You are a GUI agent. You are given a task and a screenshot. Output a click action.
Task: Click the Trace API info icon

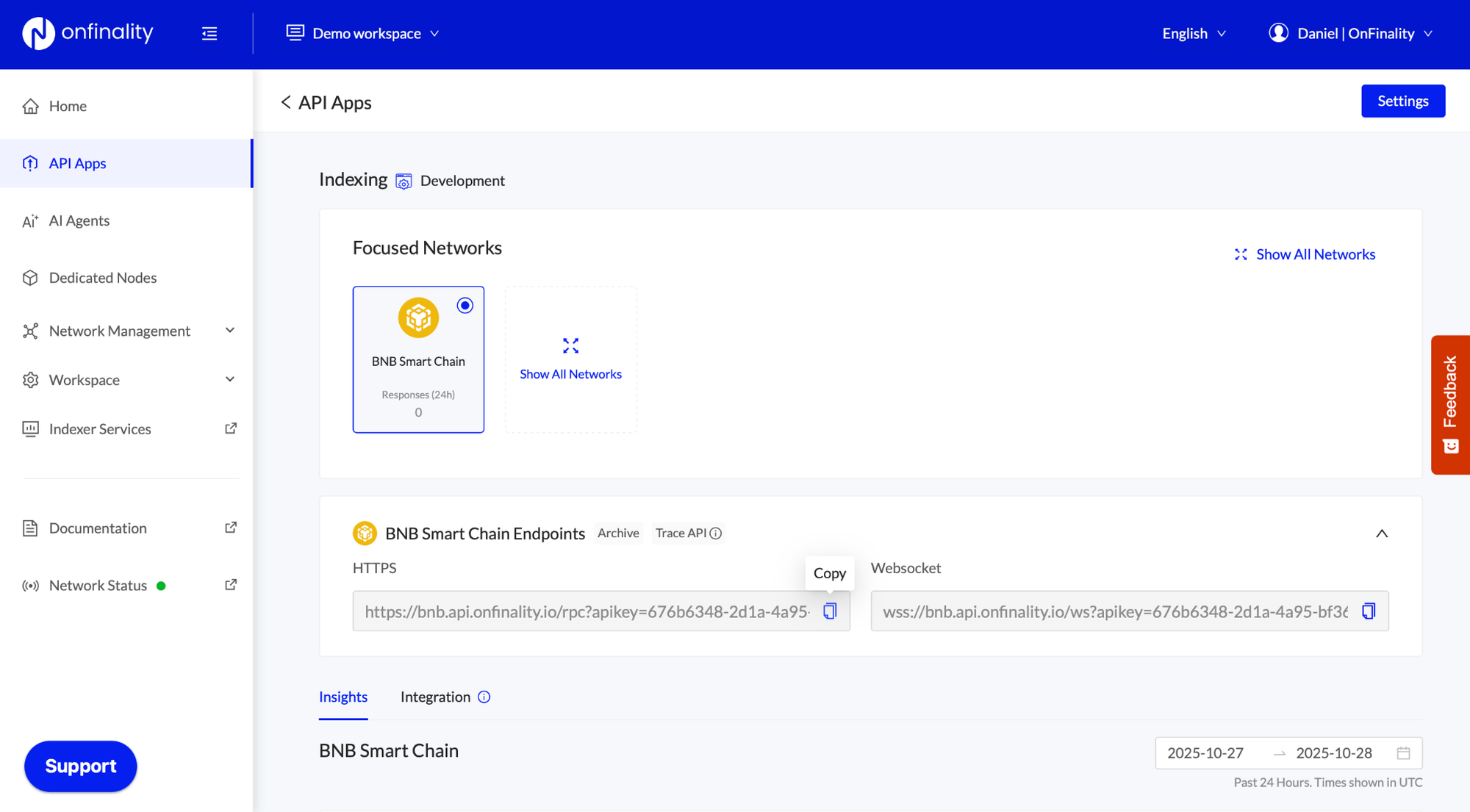coord(716,533)
